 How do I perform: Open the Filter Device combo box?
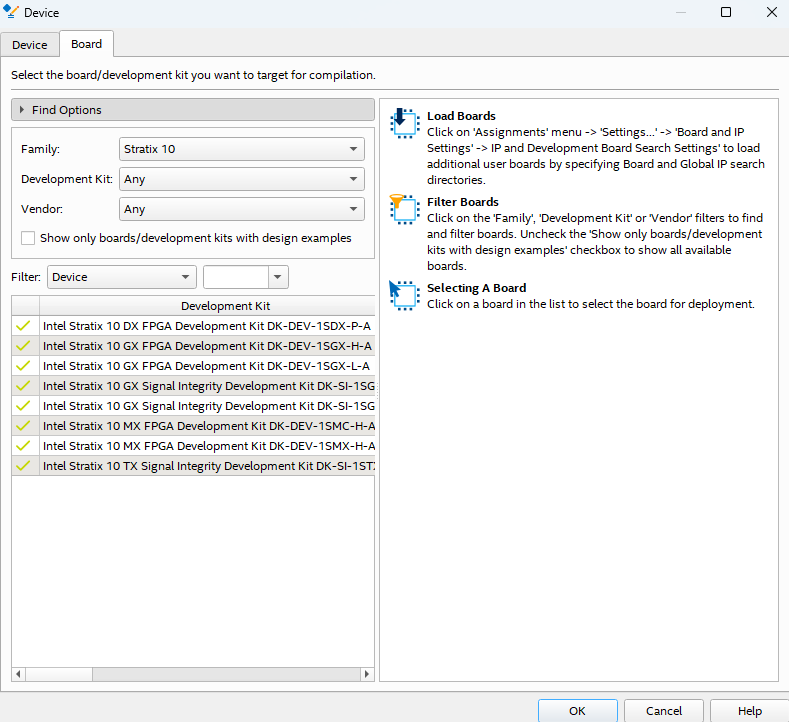122,277
